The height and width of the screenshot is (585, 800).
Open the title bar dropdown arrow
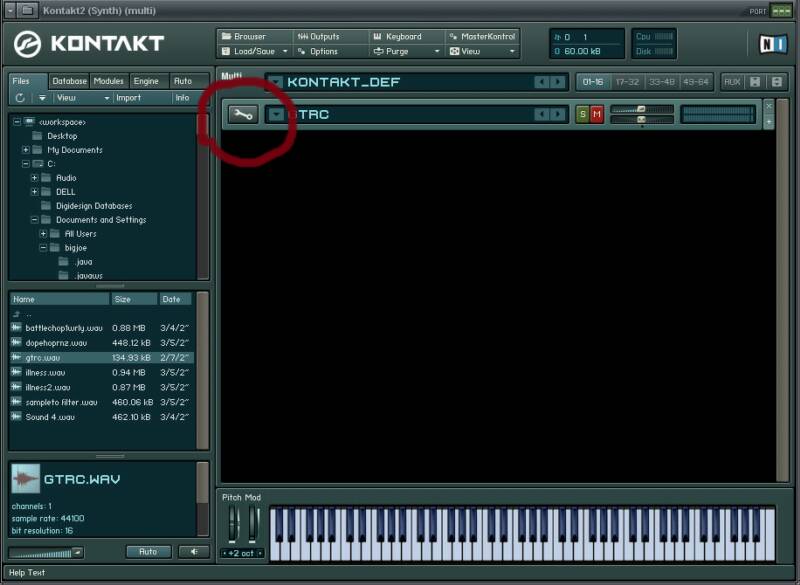point(10,10)
